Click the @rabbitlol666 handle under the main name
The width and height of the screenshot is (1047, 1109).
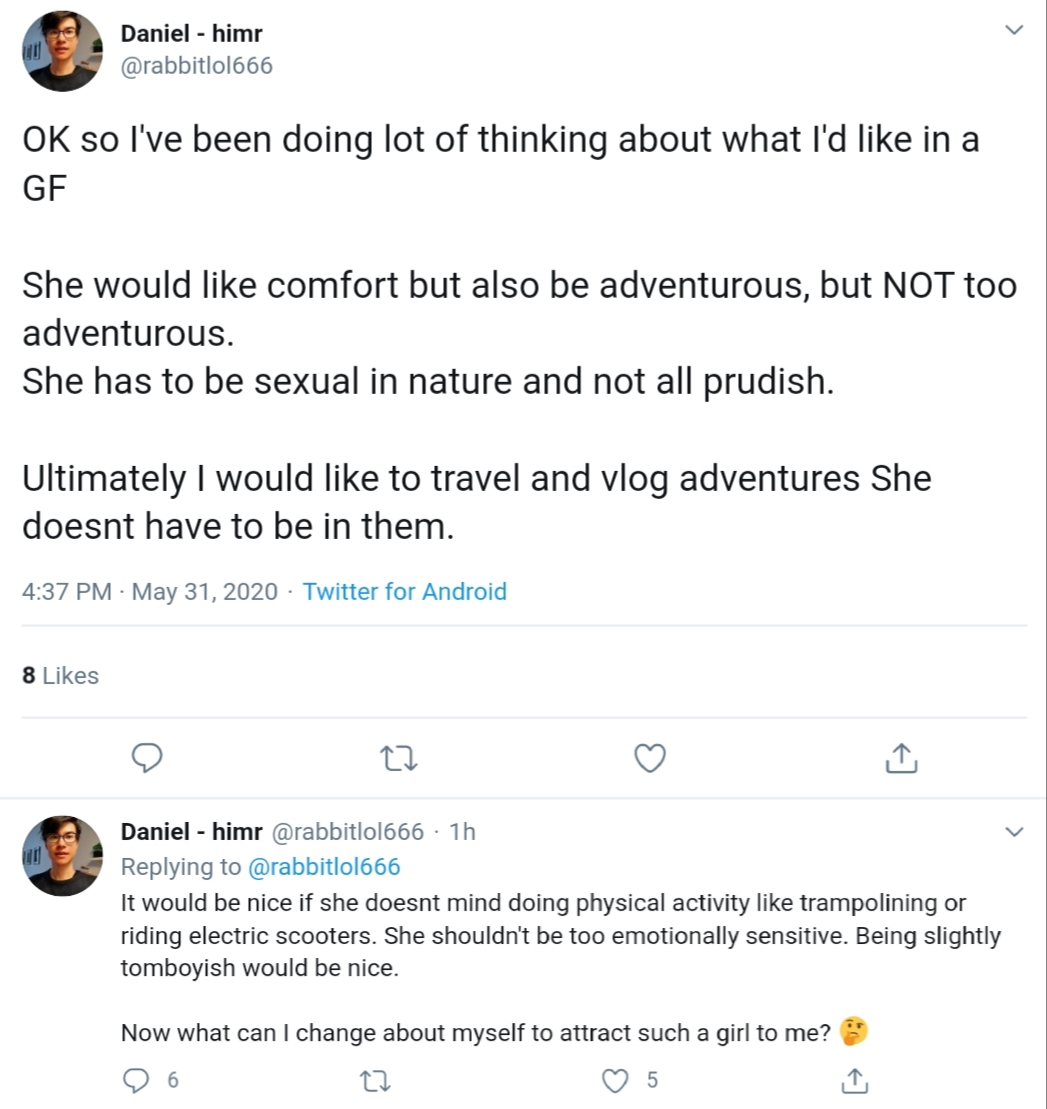(197, 66)
